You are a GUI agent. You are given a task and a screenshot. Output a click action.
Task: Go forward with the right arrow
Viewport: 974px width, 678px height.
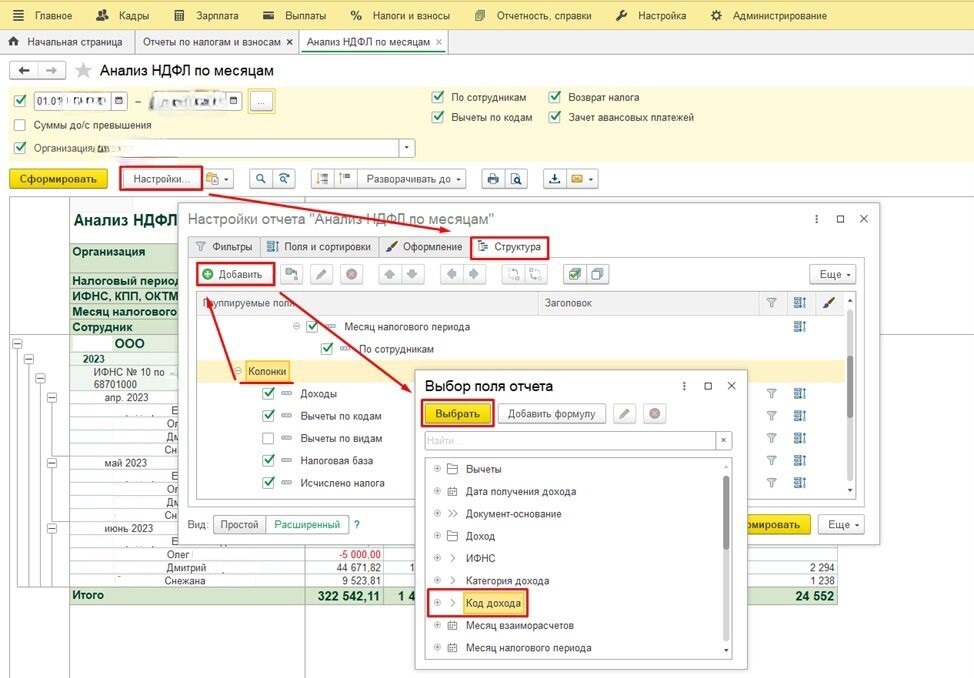pos(52,70)
